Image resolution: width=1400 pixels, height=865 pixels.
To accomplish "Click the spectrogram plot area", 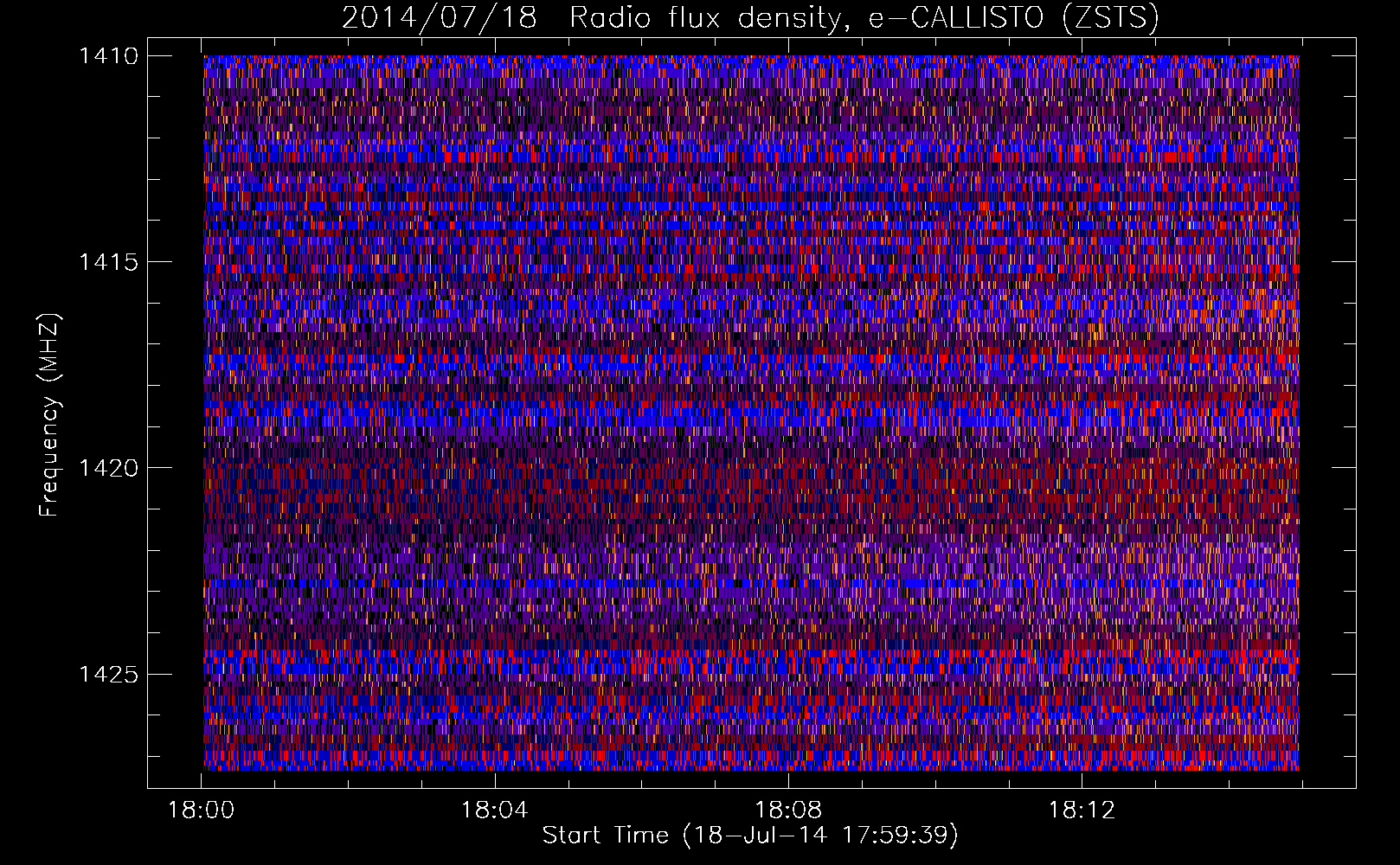I will (x=751, y=413).
